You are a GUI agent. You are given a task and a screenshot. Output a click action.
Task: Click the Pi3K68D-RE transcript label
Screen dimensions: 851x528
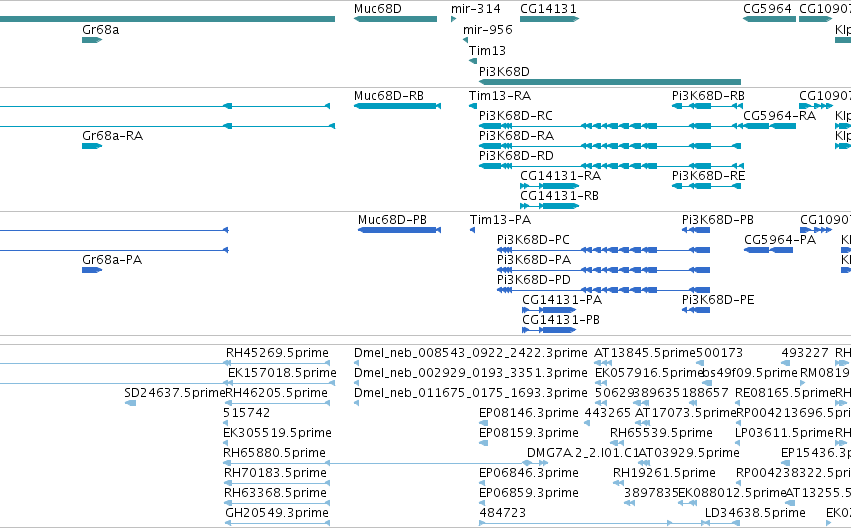pyautogui.click(x=708, y=176)
